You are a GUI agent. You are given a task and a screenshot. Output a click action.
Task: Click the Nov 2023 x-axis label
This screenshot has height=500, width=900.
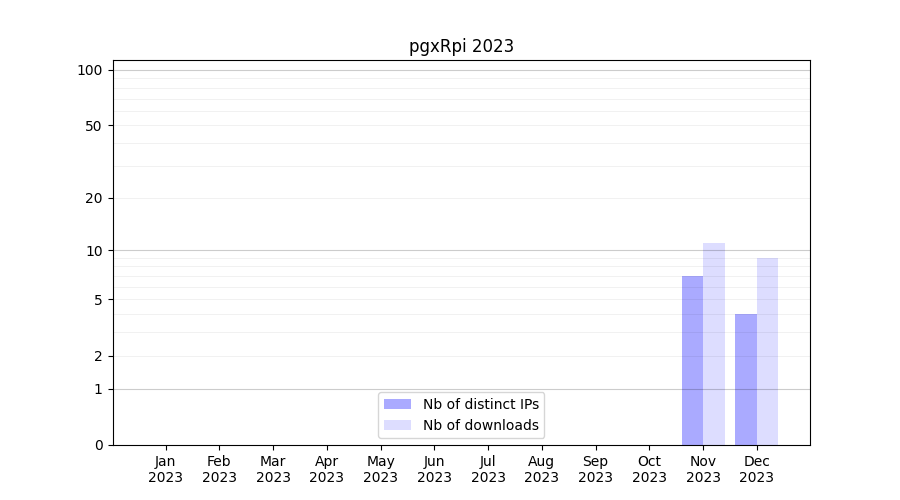703,469
